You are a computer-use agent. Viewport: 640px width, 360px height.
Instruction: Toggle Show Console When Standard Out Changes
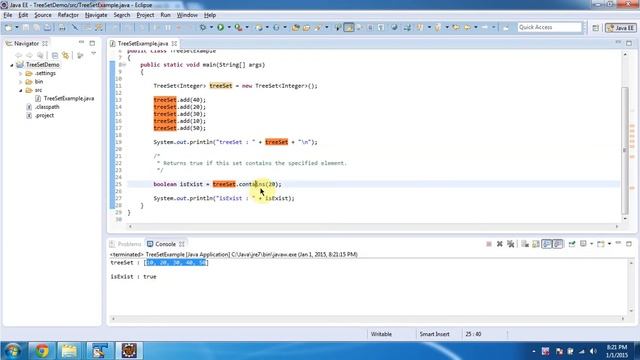(547, 244)
